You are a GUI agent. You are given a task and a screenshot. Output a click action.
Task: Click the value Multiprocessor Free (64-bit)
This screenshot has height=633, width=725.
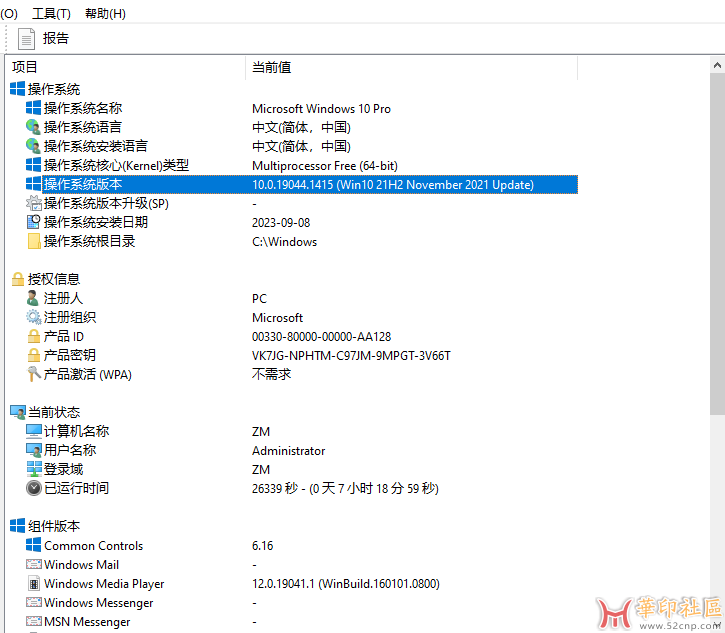325,166
